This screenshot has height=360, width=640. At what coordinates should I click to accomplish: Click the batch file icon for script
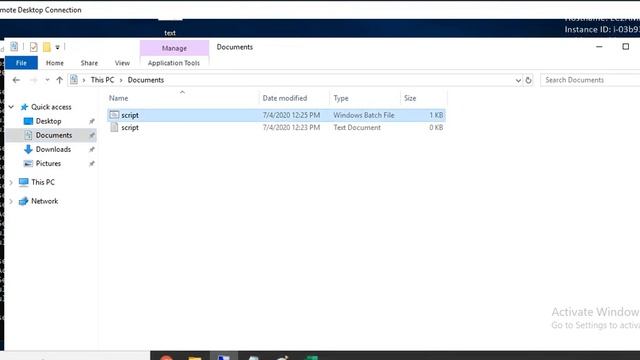[114, 115]
